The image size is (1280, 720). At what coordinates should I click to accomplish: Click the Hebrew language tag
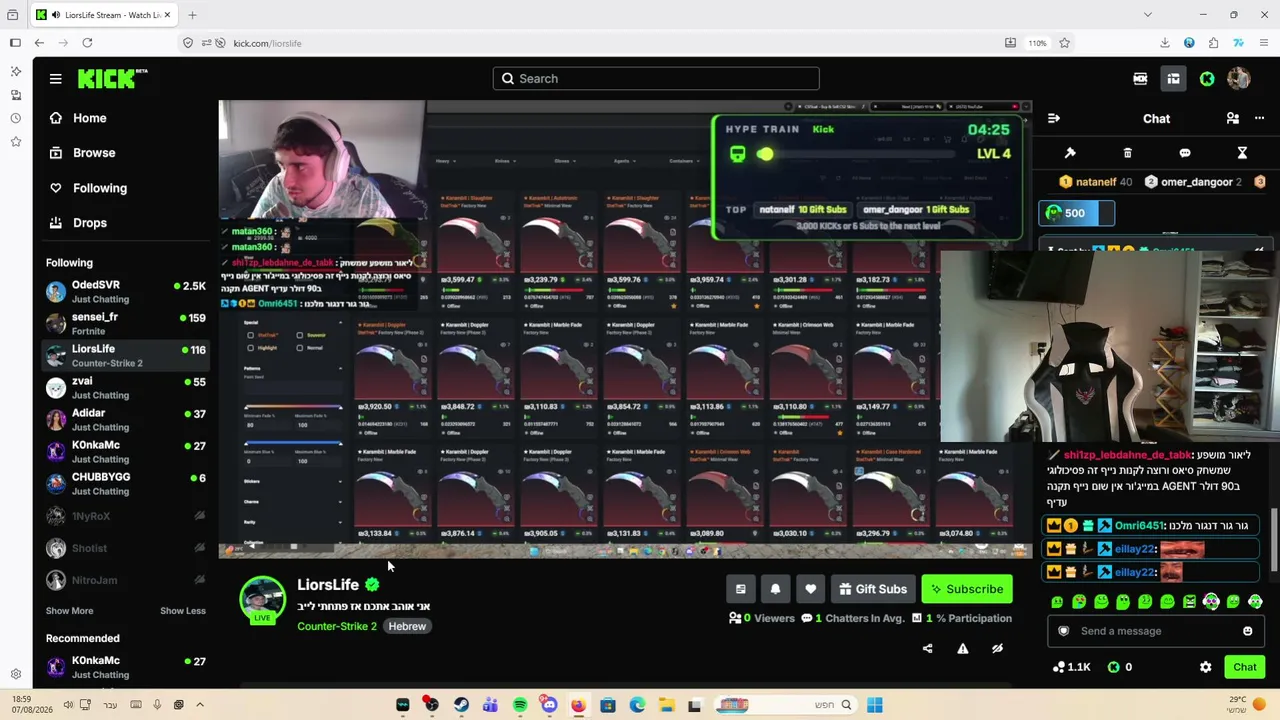coord(407,626)
